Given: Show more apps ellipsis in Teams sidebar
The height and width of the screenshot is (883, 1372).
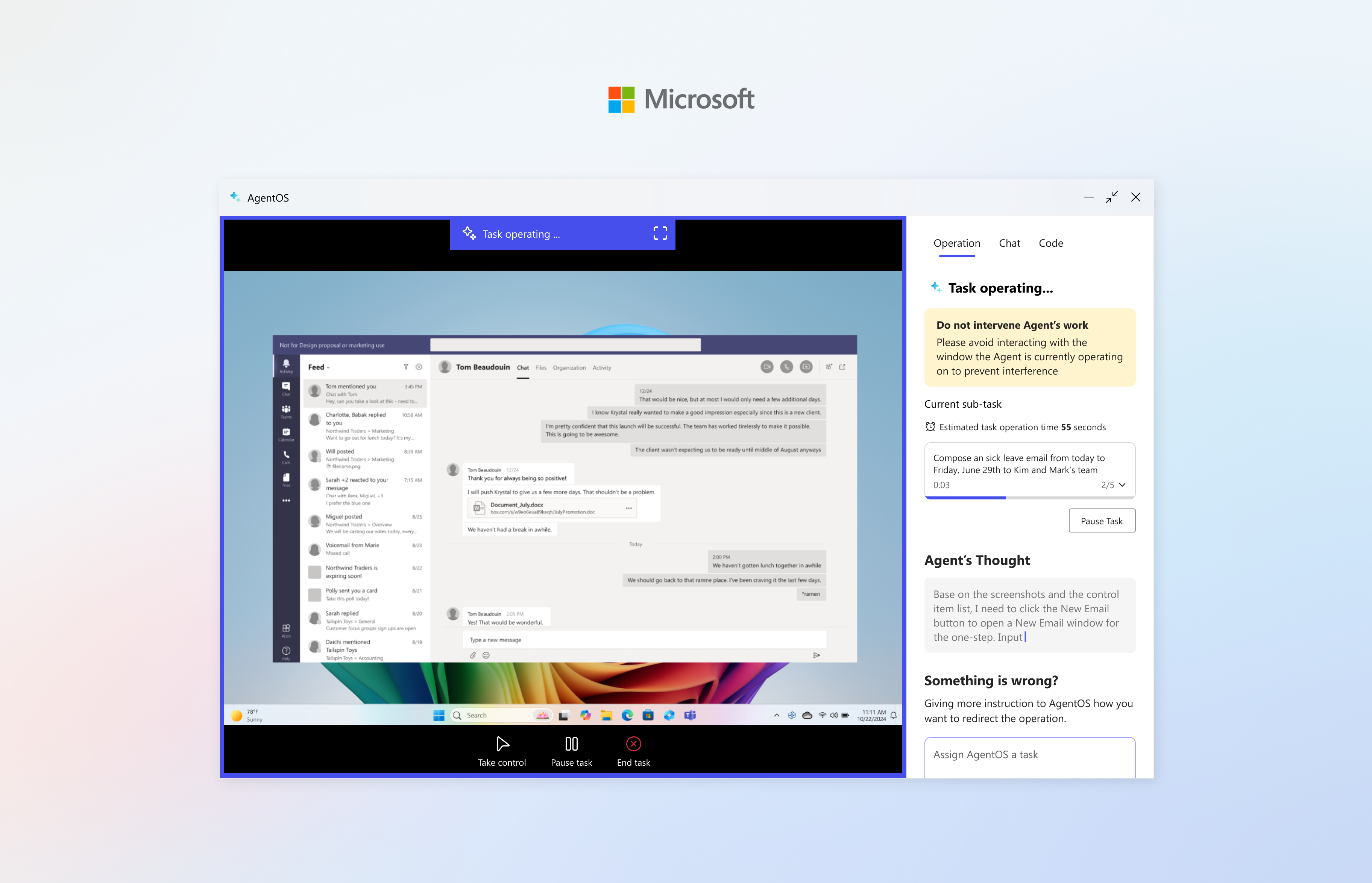Looking at the screenshot, I should (286, 501).
